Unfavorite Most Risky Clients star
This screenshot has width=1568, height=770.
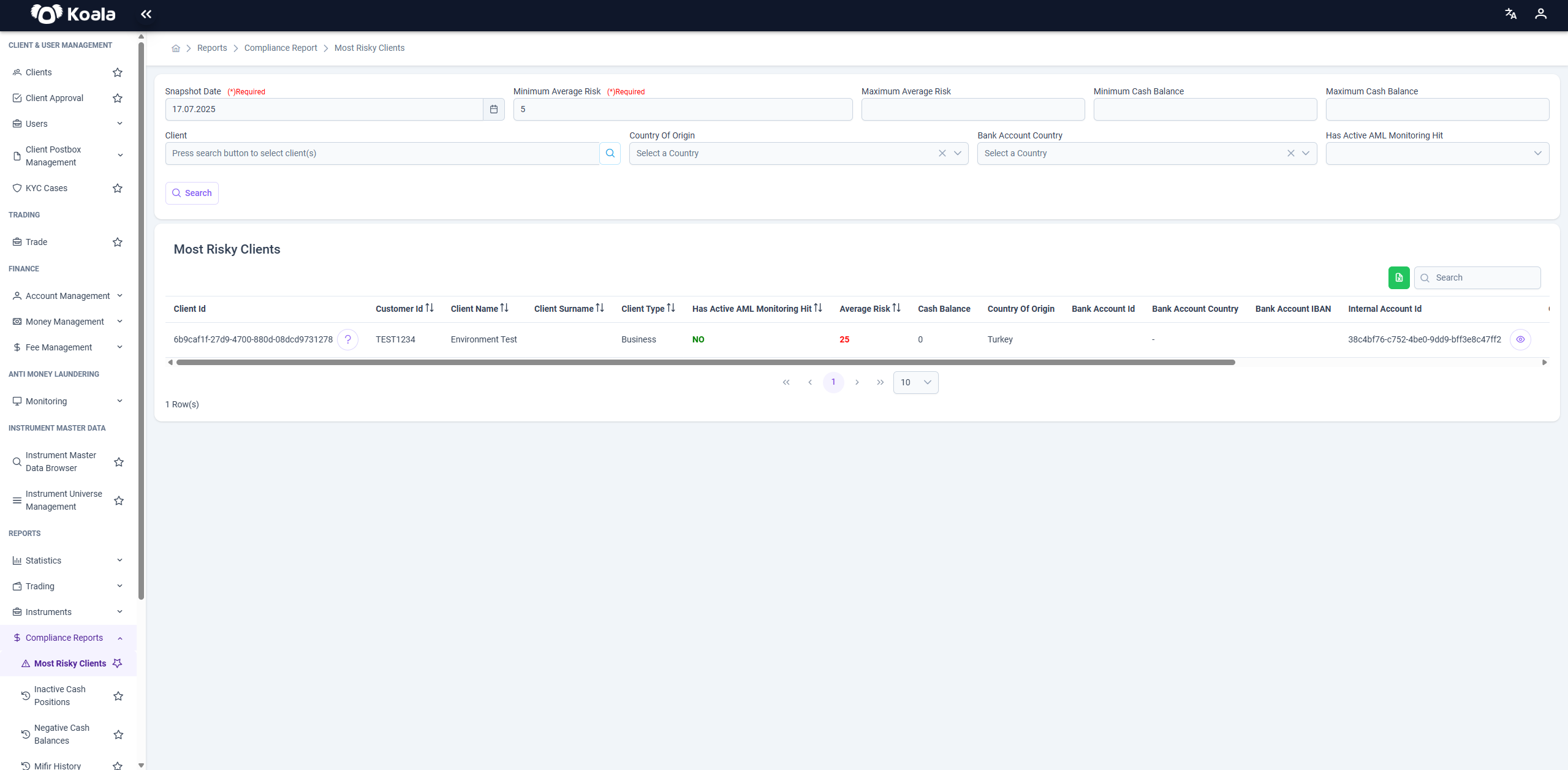point(118,663)
